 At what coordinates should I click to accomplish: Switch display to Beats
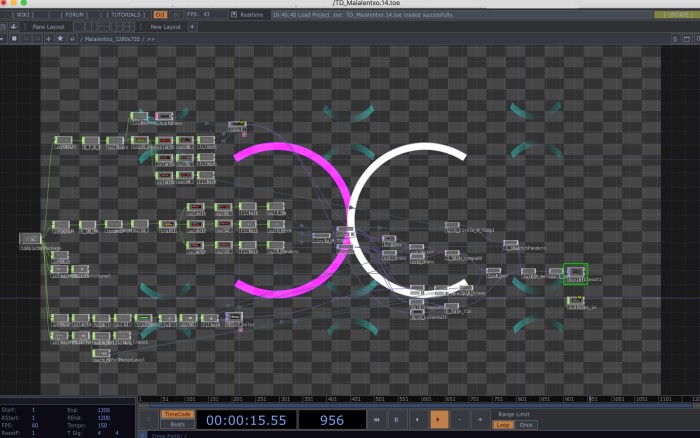tap(177, 425)
